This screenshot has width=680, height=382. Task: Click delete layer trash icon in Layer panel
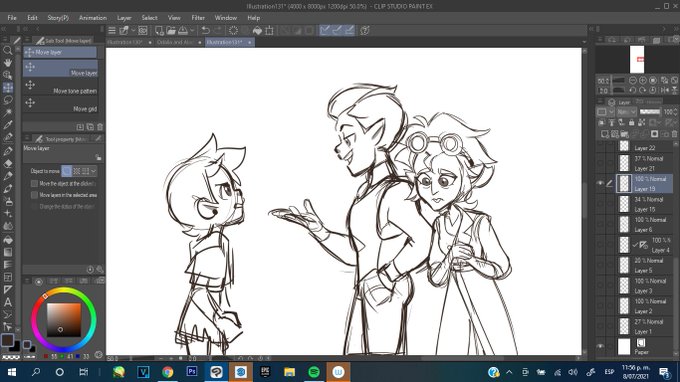click(x=674, y=134)
